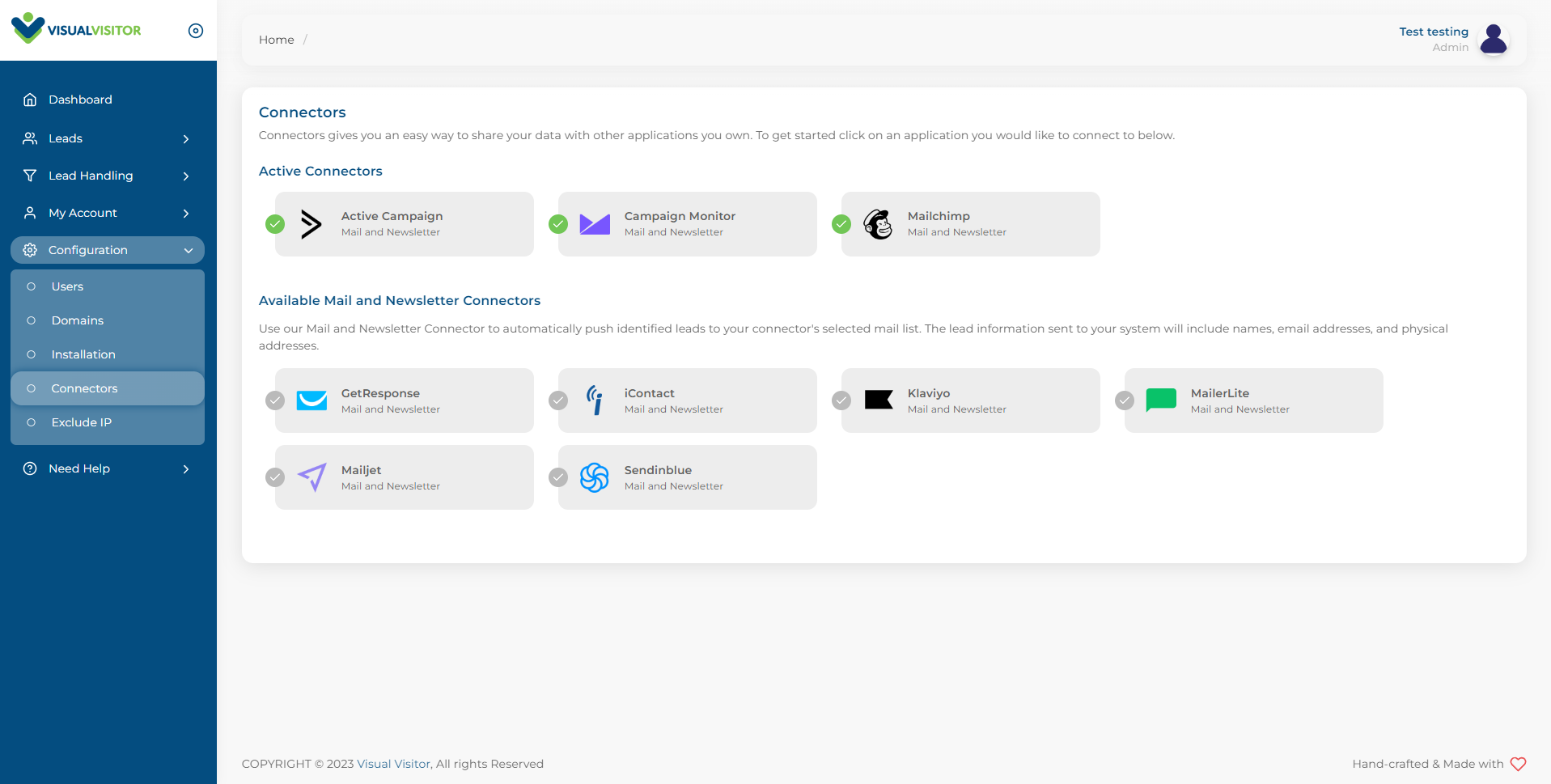This screenshot has width=1551, height=784.
Task: Toggle the GetResponse gray checkmark
Action: pyautogui.click(x=275, y=400)
